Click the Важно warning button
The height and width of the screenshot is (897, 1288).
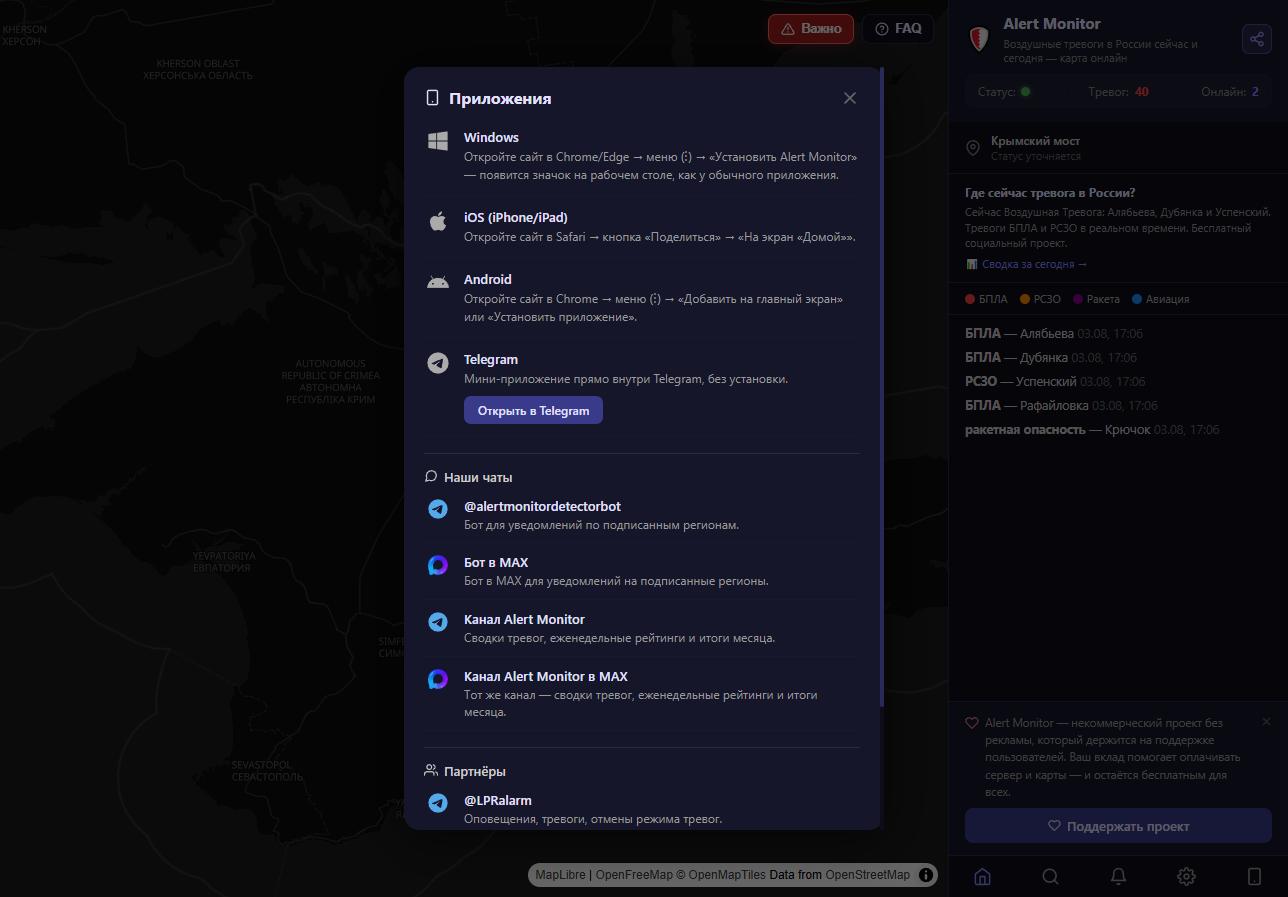(811, 29)
